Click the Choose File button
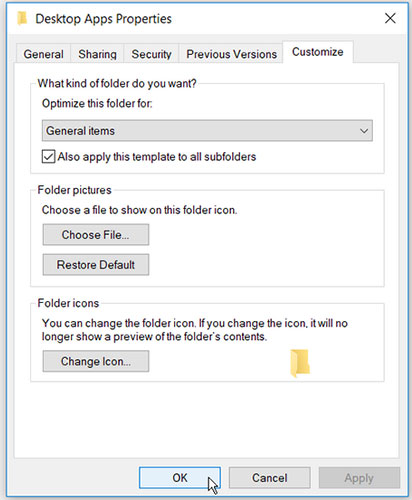 [96, 235]
